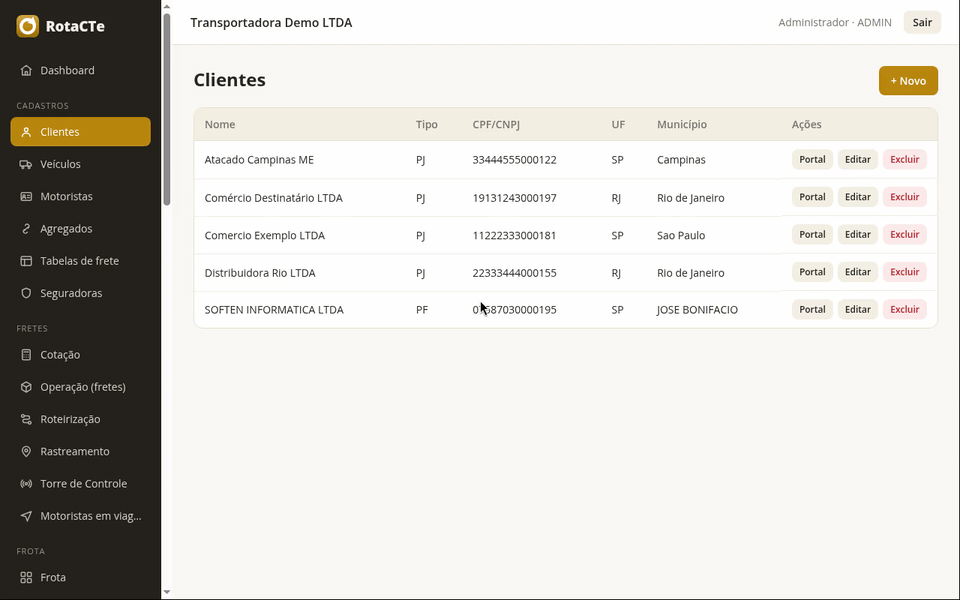Click the Campinas municipality cell
The height and width of the screenshot is (600, 960).
[x=681, y=160]
